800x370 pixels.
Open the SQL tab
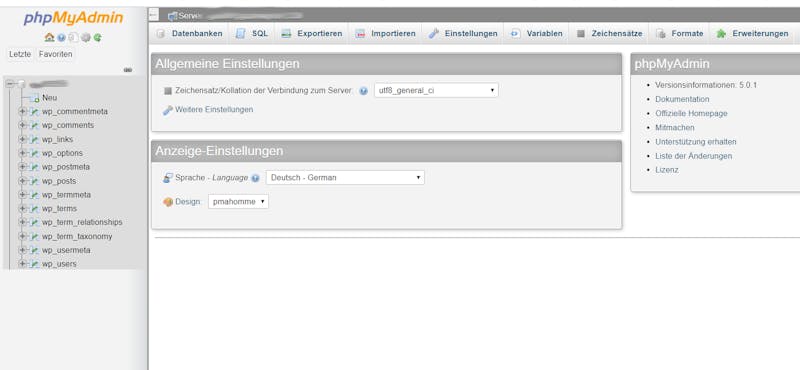[252, 34]
